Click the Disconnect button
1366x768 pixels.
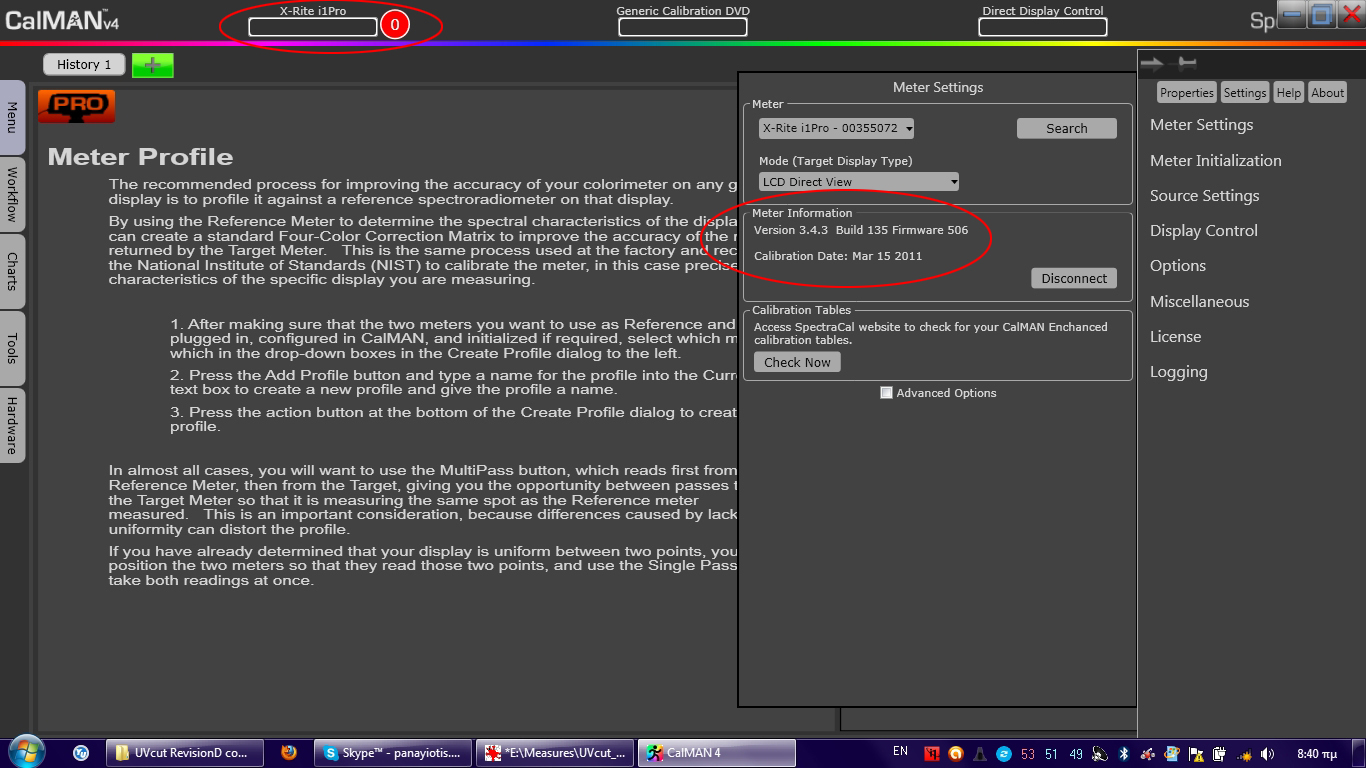click(1074, 278)
